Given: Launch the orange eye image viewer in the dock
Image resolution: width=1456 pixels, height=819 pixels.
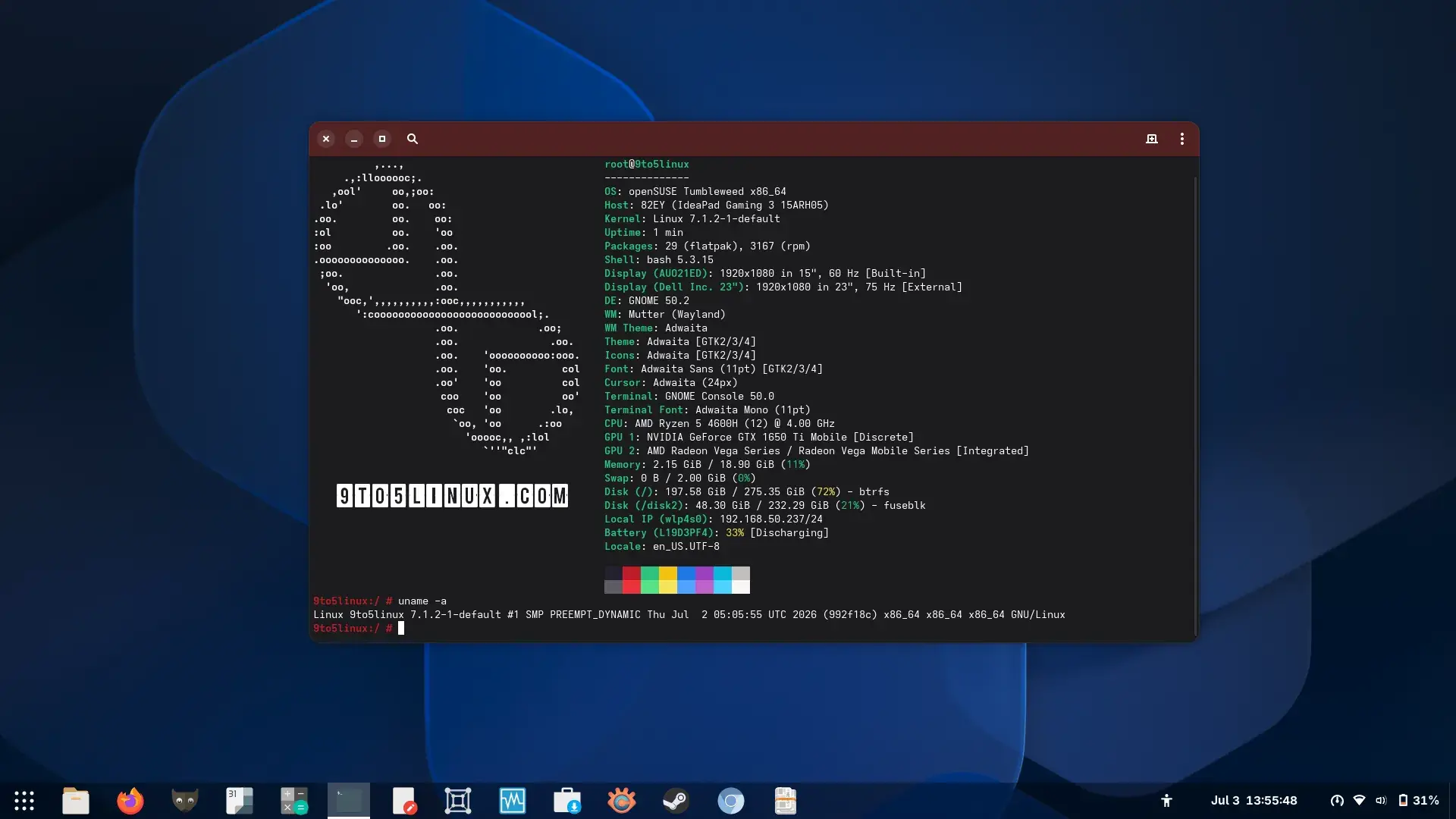Looking at the screenshot, I should [622, 801].
